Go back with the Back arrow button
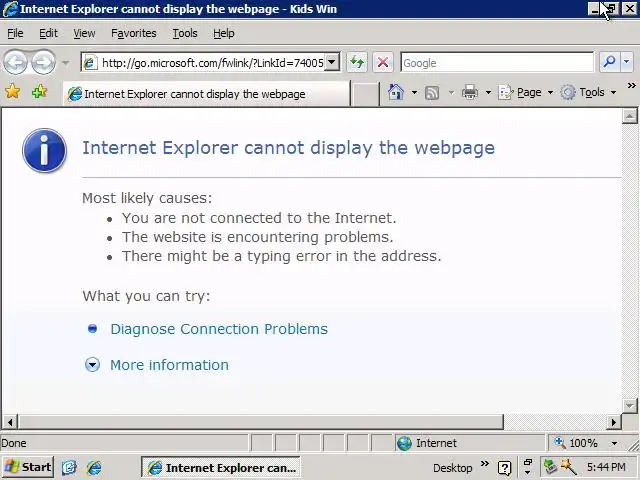 [x=15, y=62]
